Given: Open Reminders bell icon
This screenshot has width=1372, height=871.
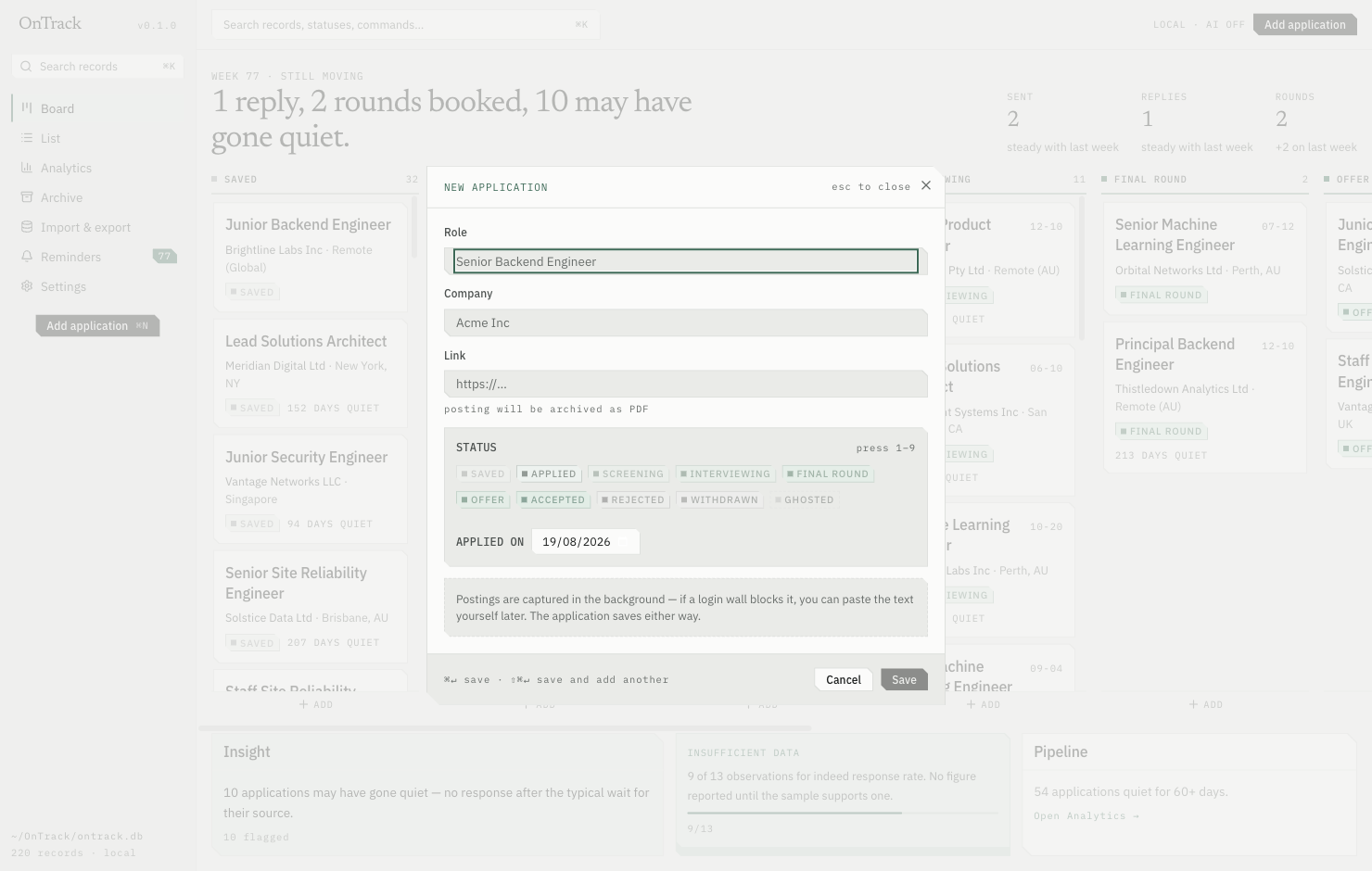Looking at the screenshot, I should point(27,257).
